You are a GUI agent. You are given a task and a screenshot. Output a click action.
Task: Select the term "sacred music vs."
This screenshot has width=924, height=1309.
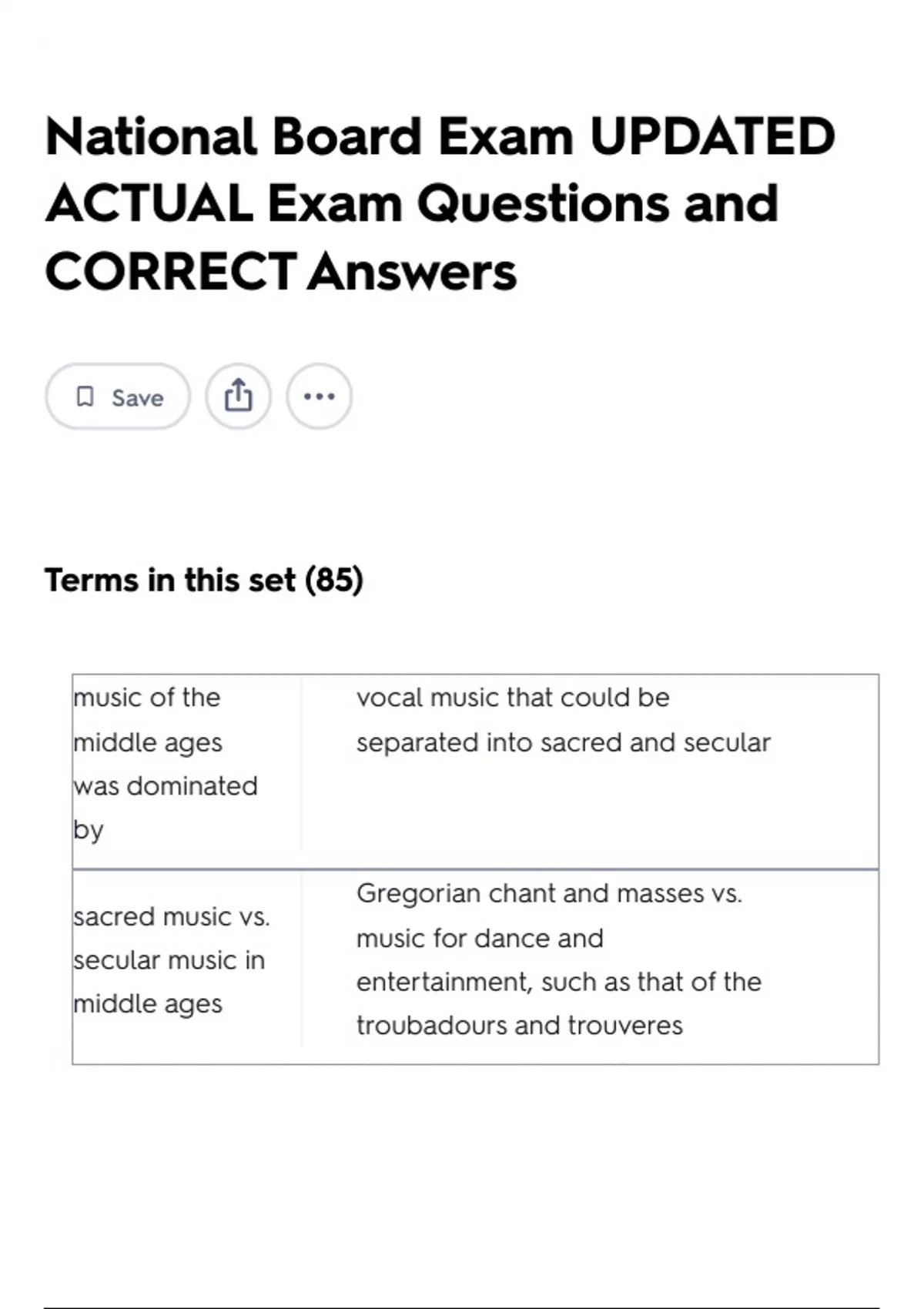tap(172, 916)
